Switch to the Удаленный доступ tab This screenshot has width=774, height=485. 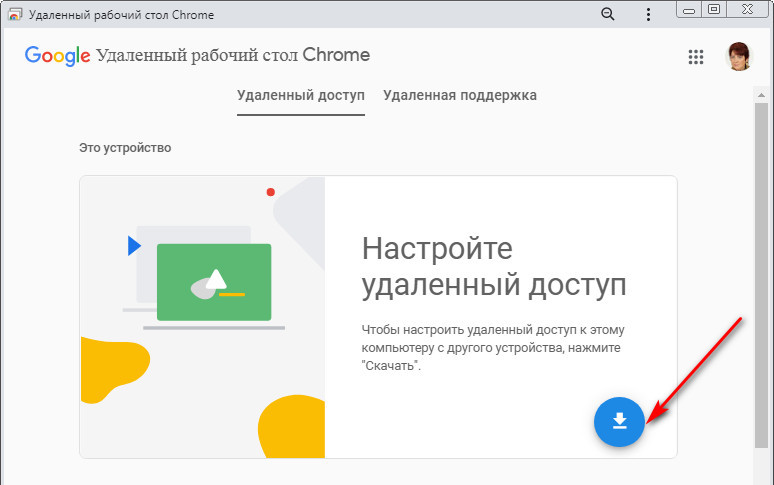click(x=301, y=96)
